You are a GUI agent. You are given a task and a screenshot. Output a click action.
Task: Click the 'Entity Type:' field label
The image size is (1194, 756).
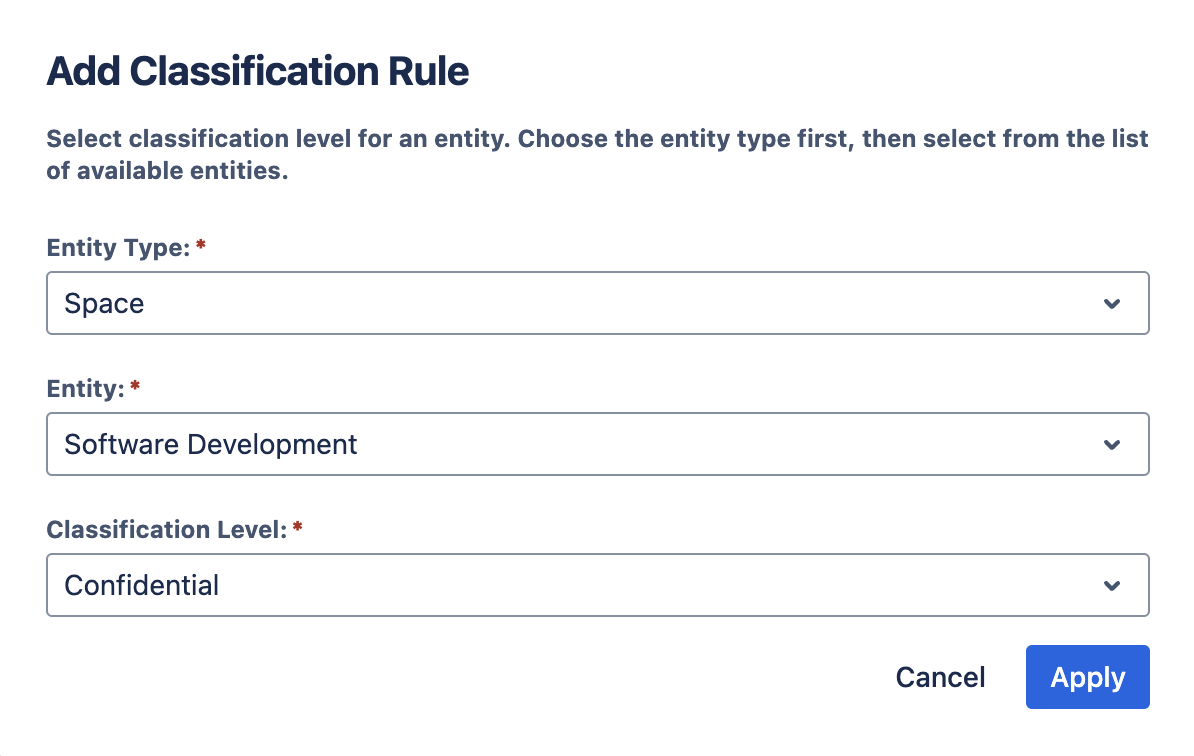pyautogui.click(x=118, y=249)
